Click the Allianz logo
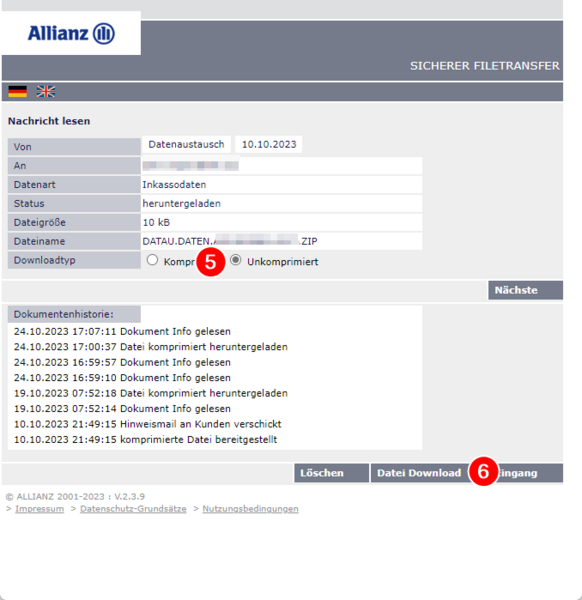Screen dimensions: 582x600 click(71, 33)
